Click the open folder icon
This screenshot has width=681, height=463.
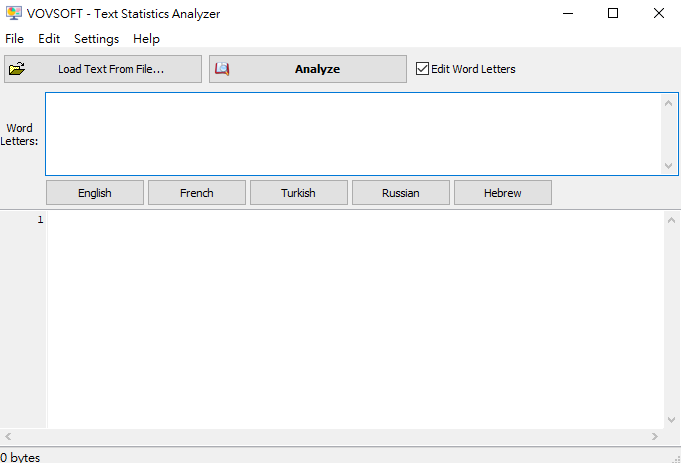pos(17,69)
